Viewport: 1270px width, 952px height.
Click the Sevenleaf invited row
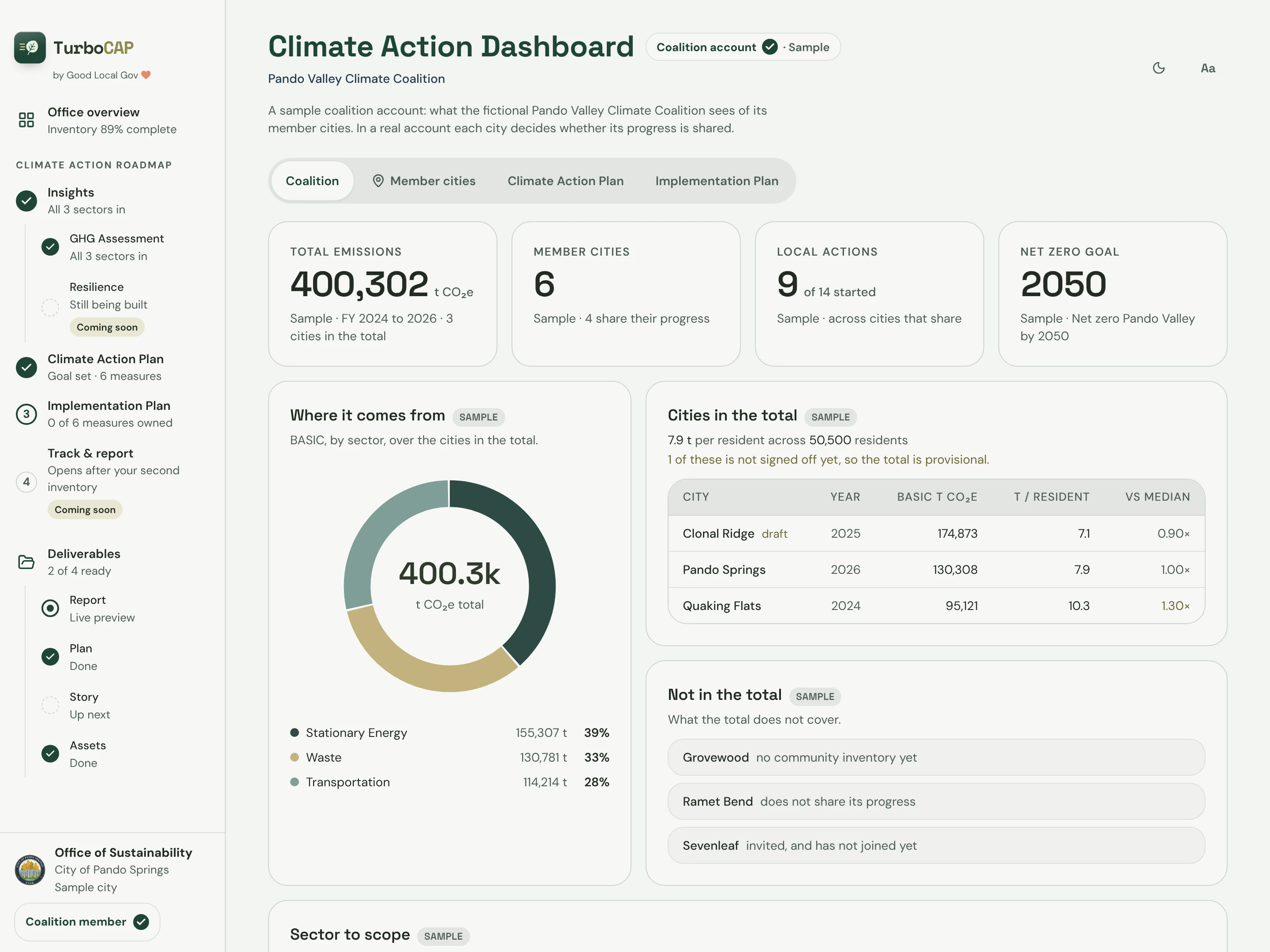pos(937,846)
